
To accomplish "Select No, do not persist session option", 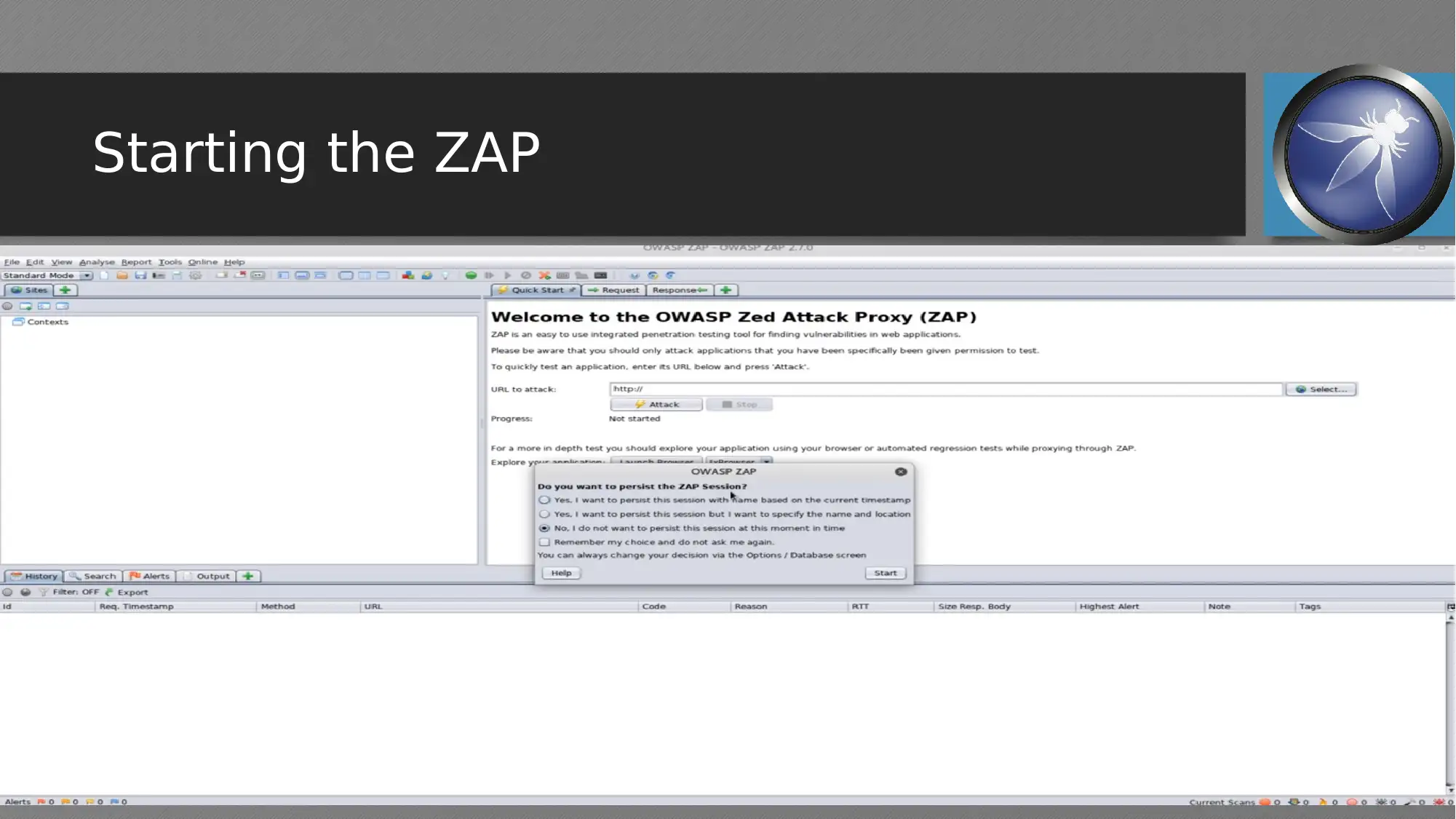I will (544, 529).
